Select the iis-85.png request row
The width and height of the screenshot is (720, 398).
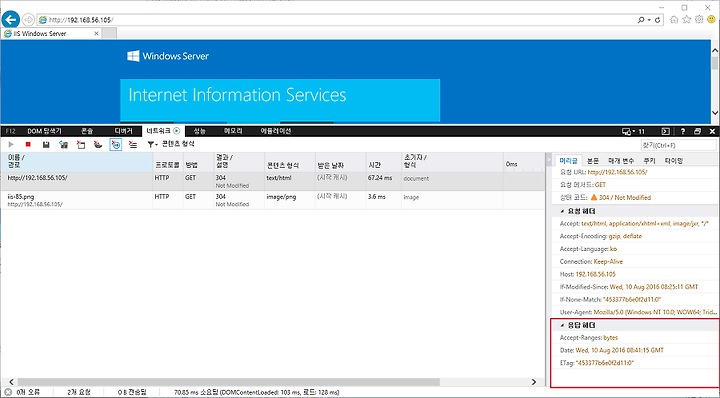pyautogui.click(x=272, y=200)
